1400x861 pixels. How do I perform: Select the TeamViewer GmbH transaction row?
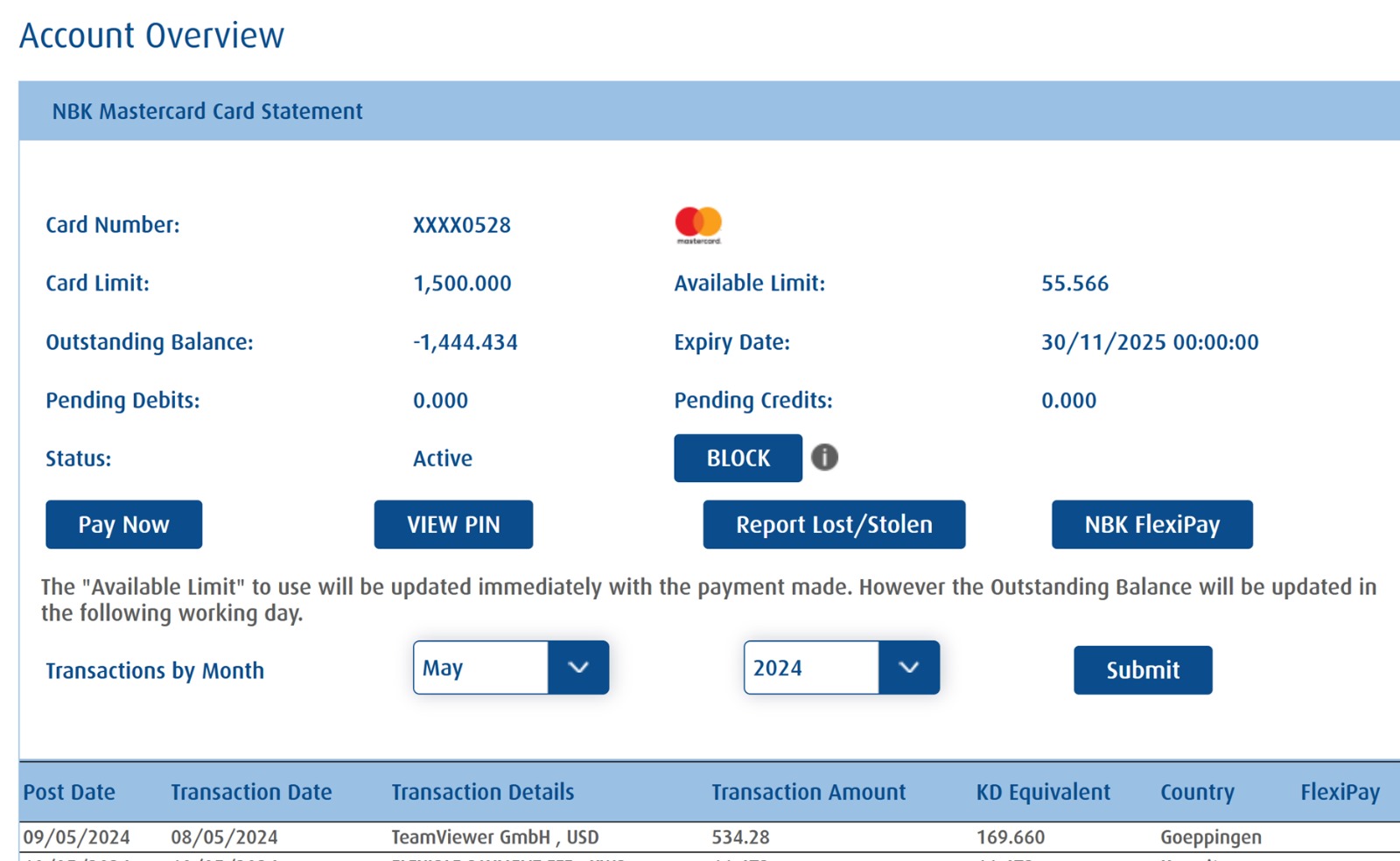click(x=494, y=837)
